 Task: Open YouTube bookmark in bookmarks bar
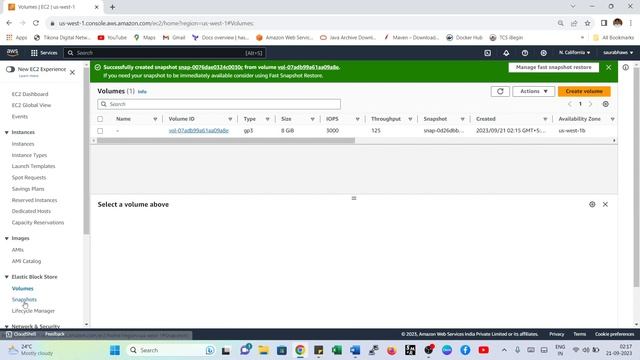tap(112, 38)
